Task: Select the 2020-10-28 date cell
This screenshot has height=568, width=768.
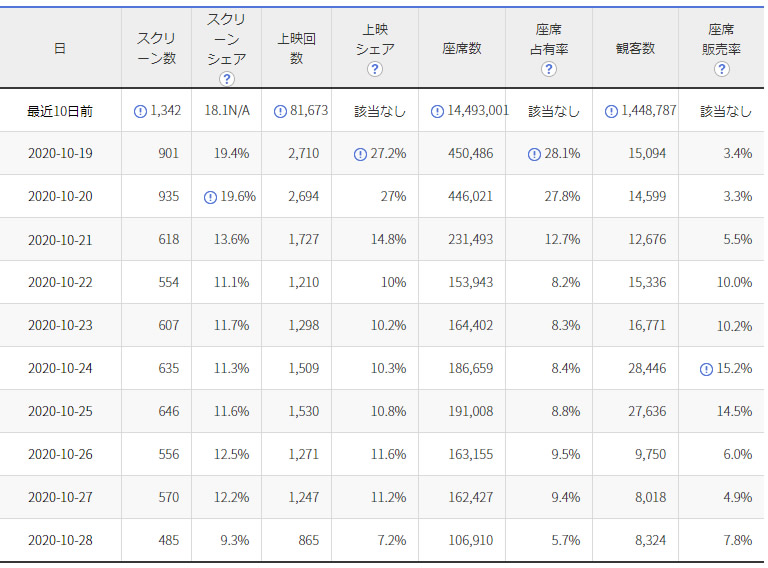Action: (60, 541)
